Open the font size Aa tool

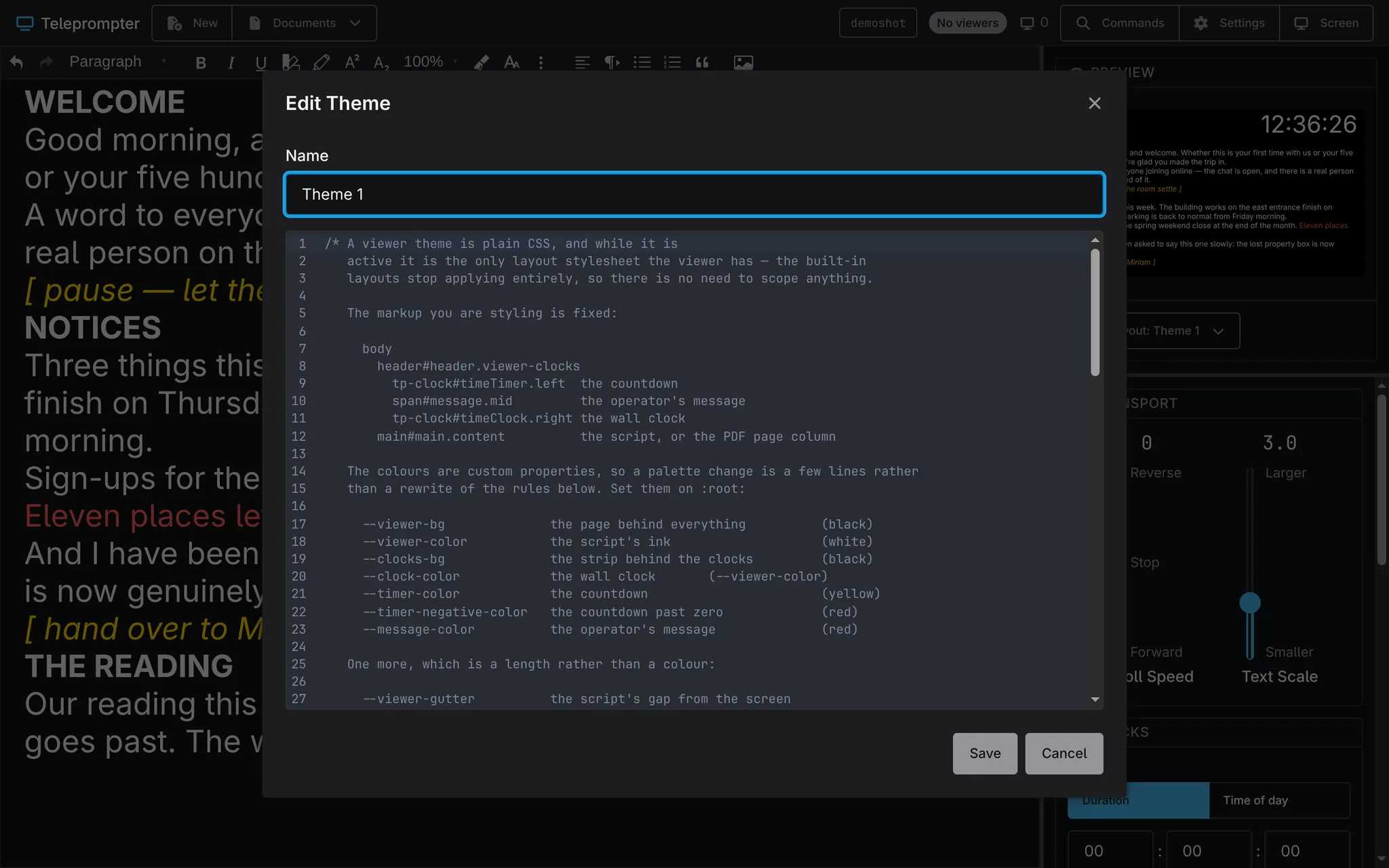click(512, 62)
